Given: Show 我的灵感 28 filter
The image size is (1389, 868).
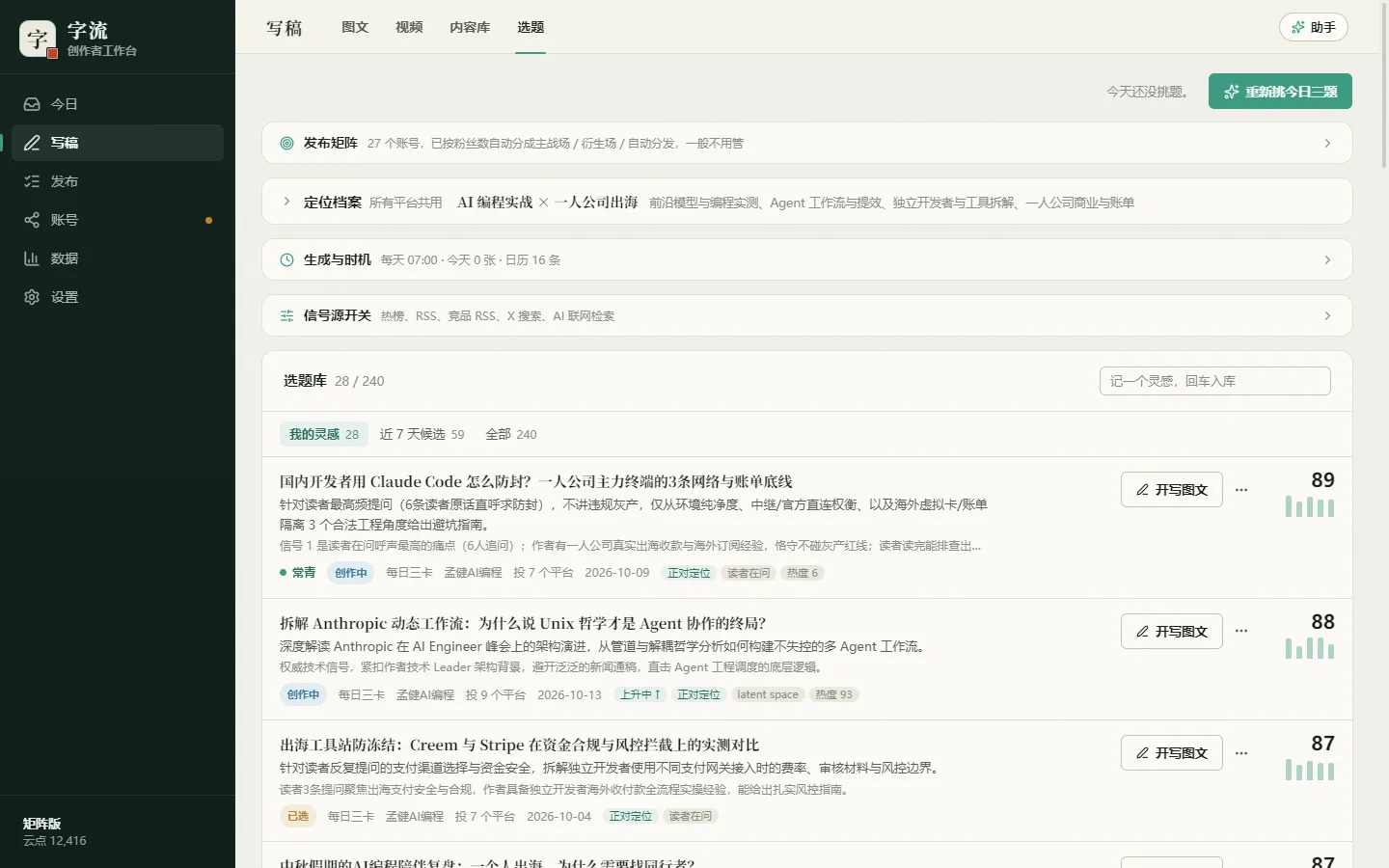Looking at the screenshot, I should point(324,434).
